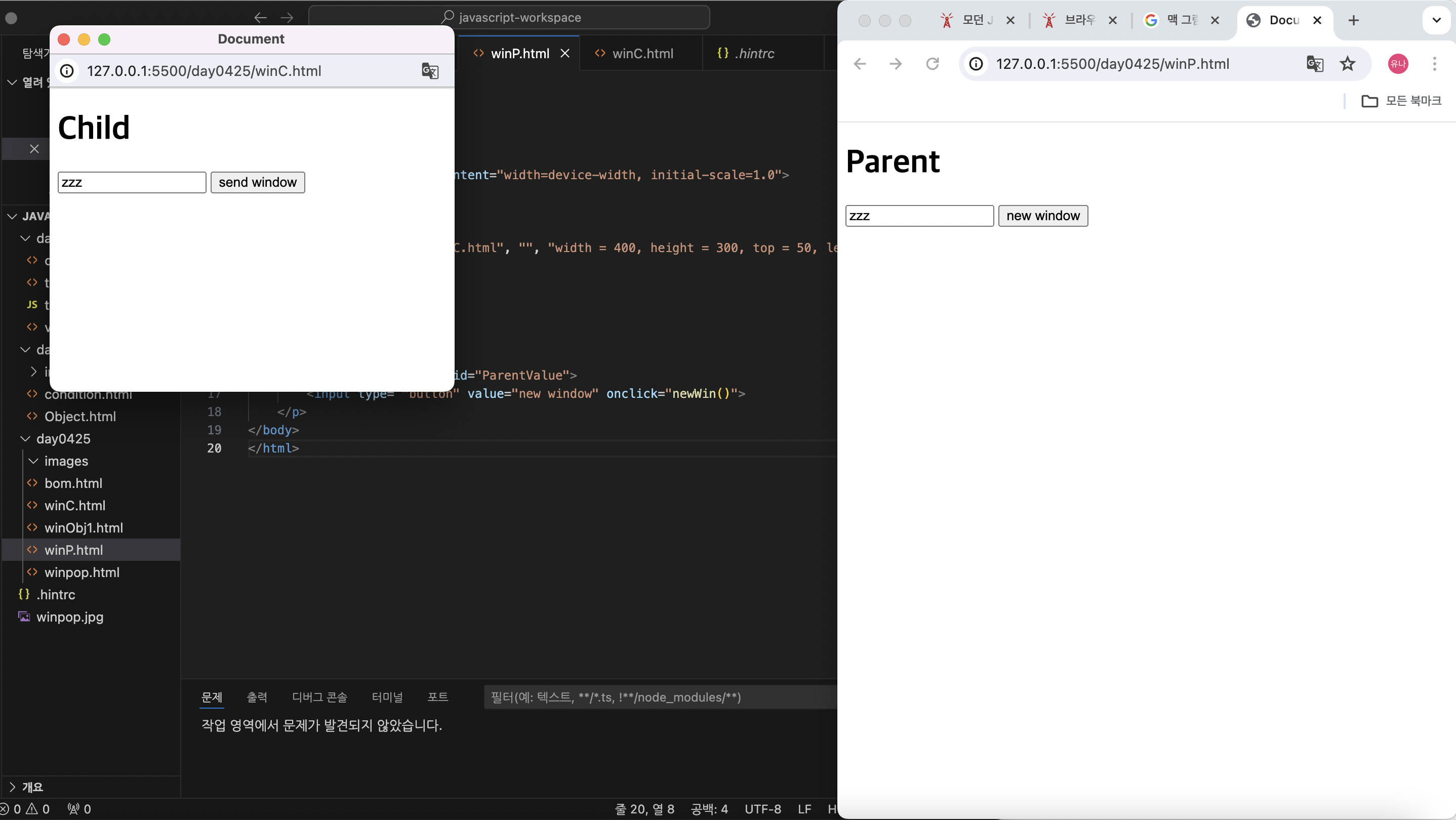
Task: Open the 터미널 panel tab
Action: coord(387,697)
